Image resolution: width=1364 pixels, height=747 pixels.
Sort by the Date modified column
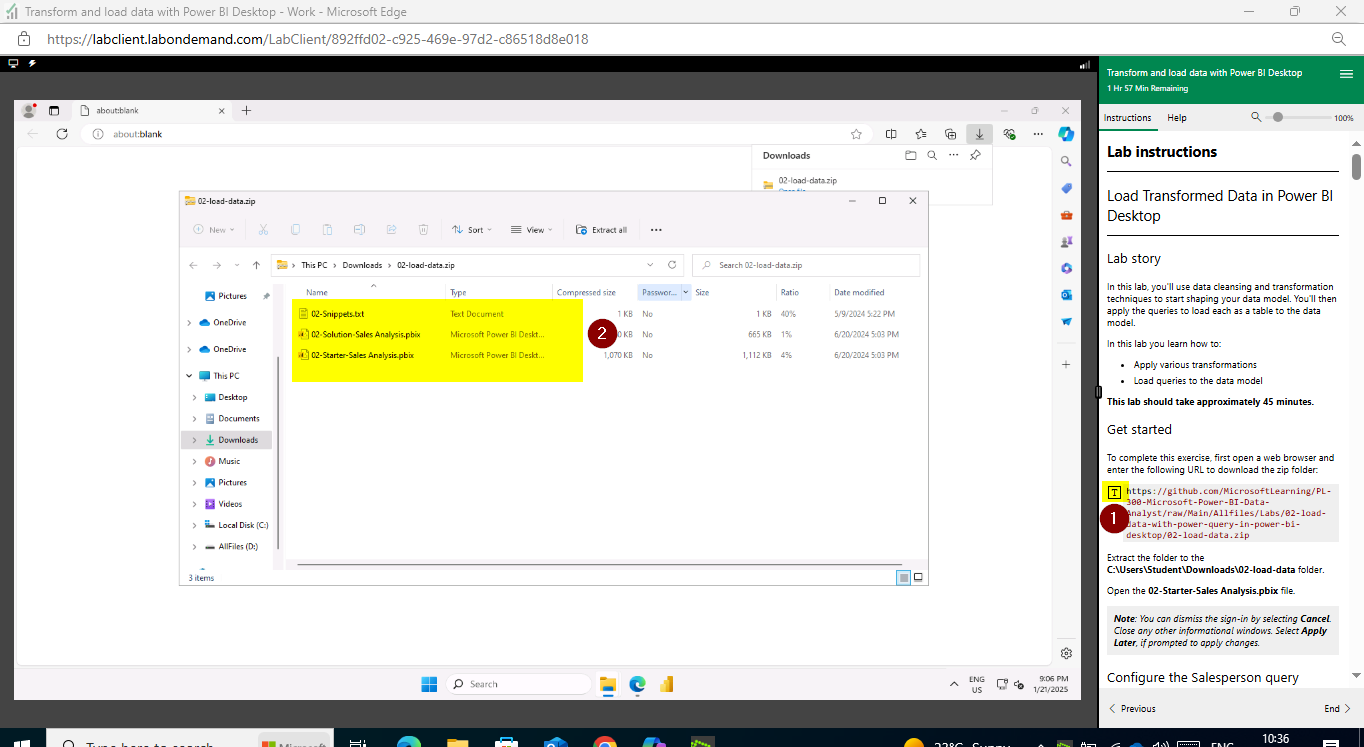click(859, 292)
